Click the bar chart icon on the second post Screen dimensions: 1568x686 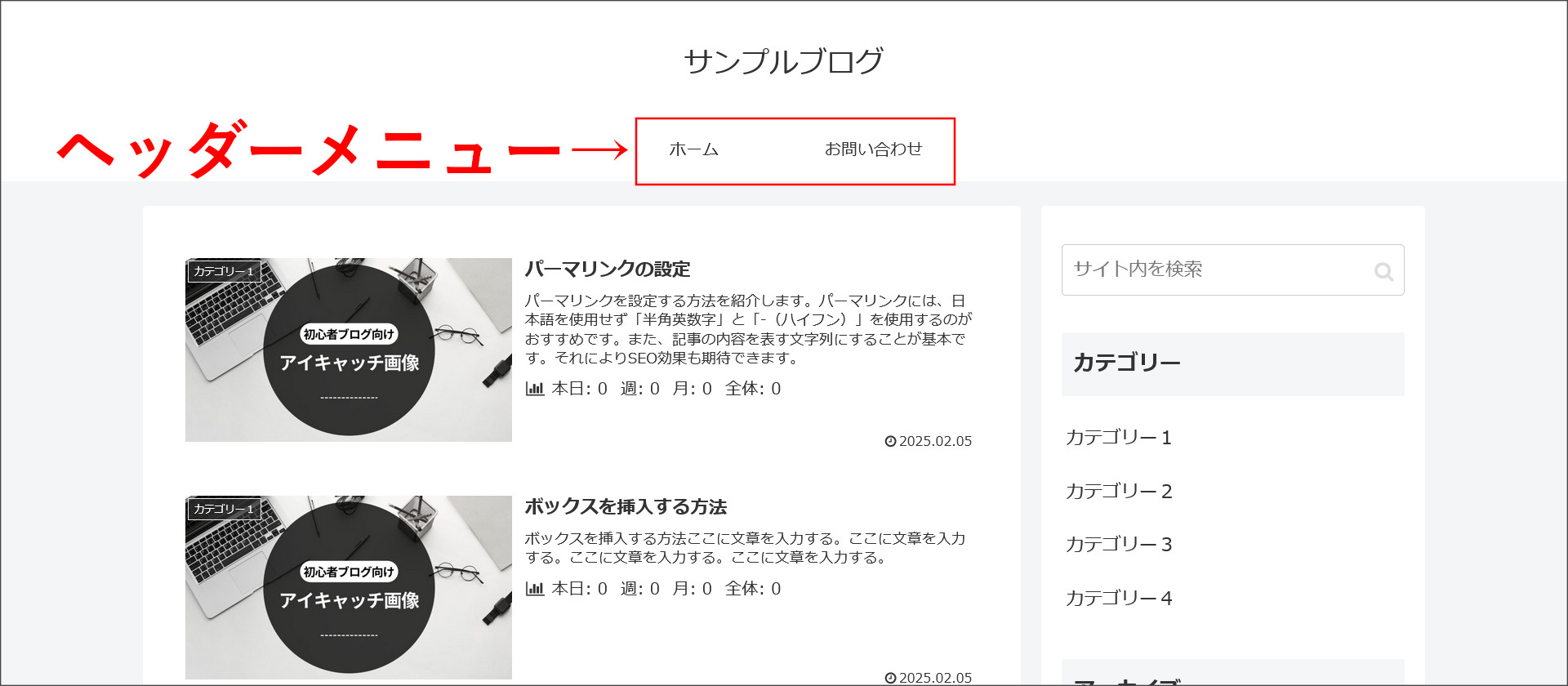[535, 589]
